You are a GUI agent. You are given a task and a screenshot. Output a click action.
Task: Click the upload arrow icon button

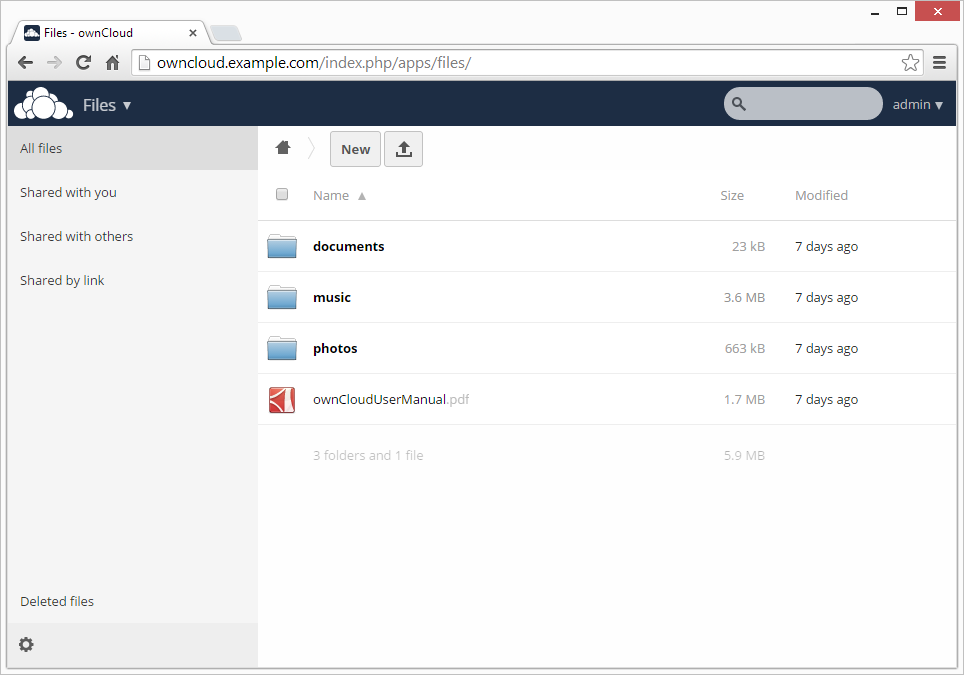pyautogui.click(x=404, y=149)
